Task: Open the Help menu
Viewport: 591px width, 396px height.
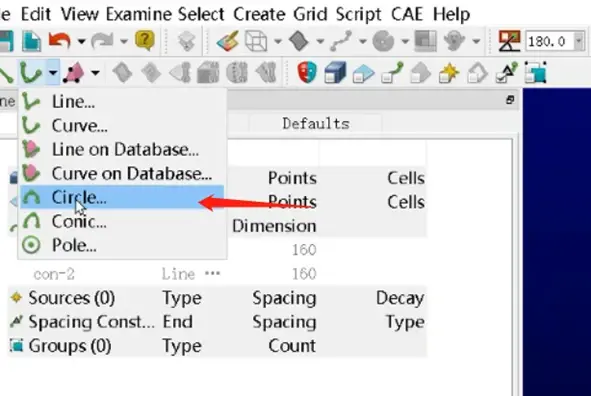Action: pos(451,14)
